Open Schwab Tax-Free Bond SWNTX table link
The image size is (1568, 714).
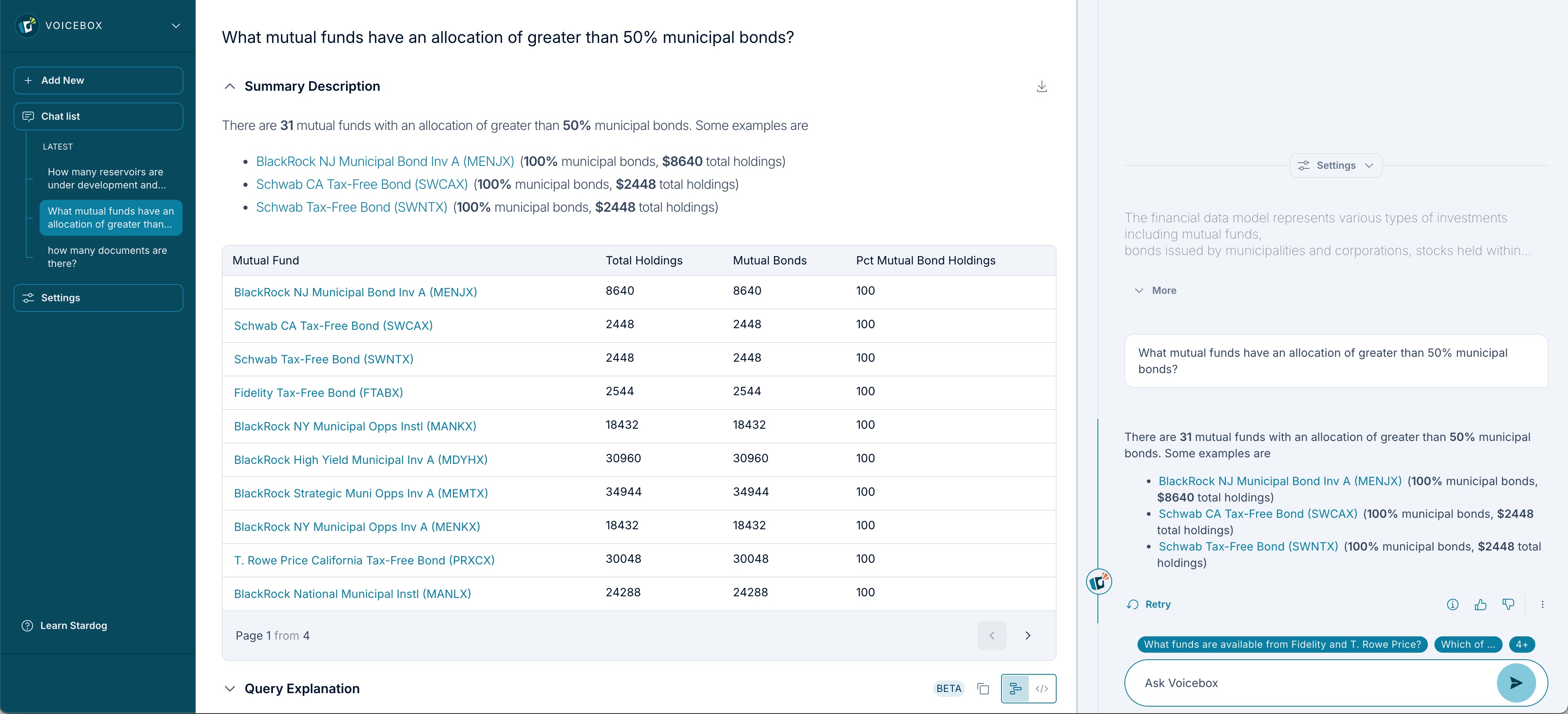323,359
